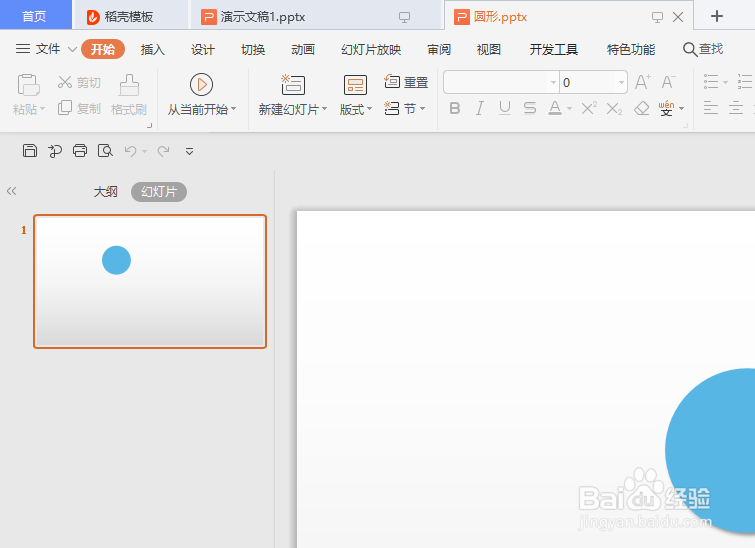Switch panel to Outline (大纲) view
This screenshot has height=548, width=755.
(105, 192)
